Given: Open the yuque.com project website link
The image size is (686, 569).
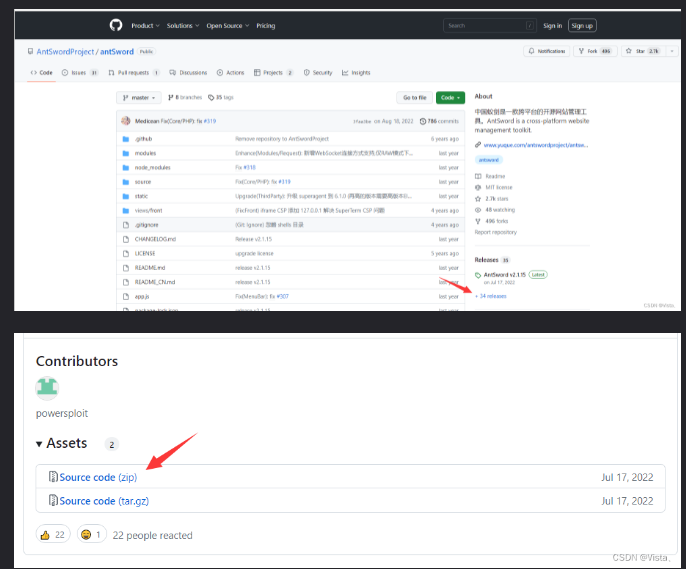Looking at the screenshot, I should pyautogui.click(x=536, y=145).
